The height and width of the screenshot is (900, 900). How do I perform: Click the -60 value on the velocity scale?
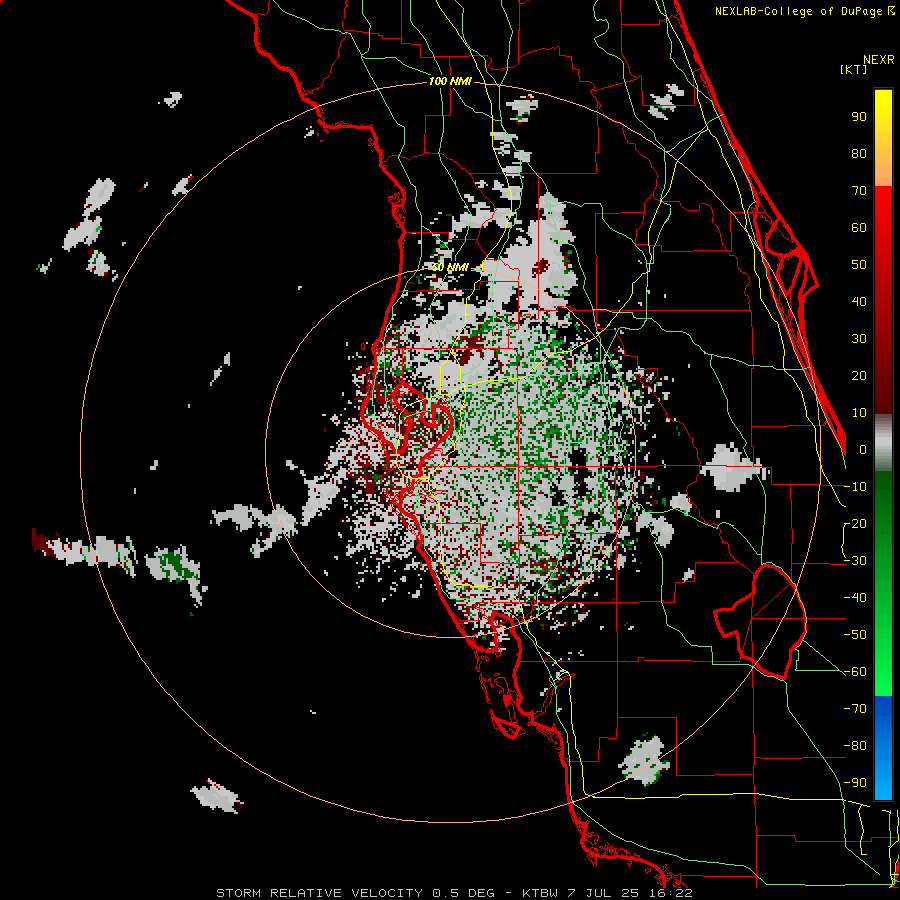pyautogui.click(x=855, y=672)
